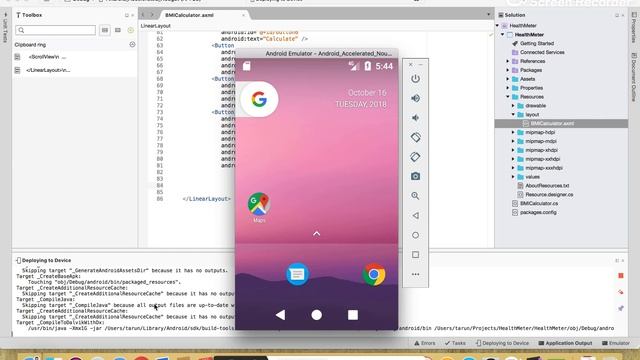Take an emulator screenshot with camera icon
This screenshot has height=360, width=640.
(415, 176)
